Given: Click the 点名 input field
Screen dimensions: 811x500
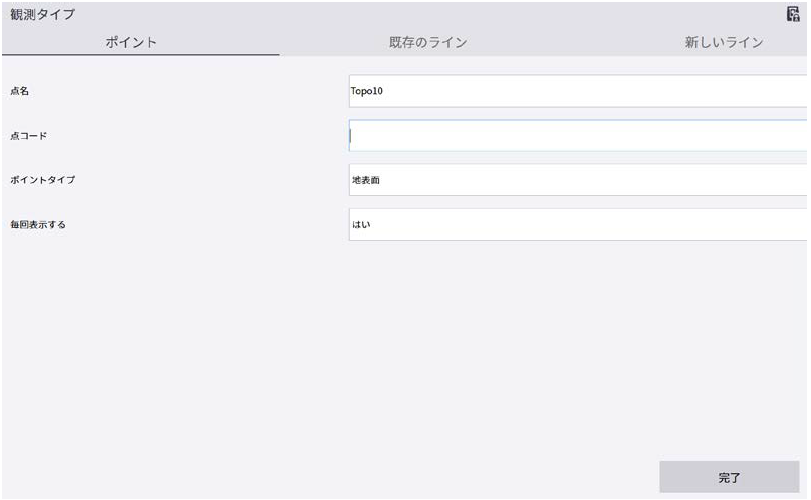Looking at the screenshot, I should tap(578, 91).
